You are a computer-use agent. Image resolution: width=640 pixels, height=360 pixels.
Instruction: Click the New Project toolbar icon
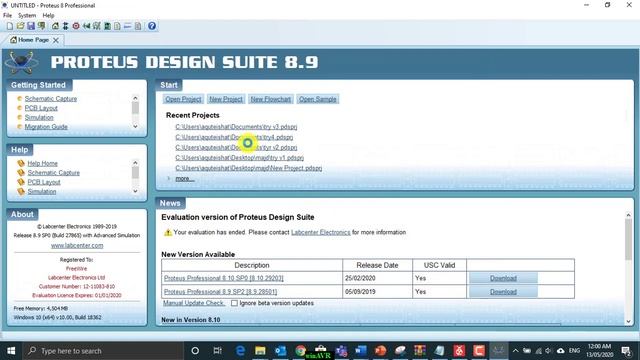pos(10,26)
